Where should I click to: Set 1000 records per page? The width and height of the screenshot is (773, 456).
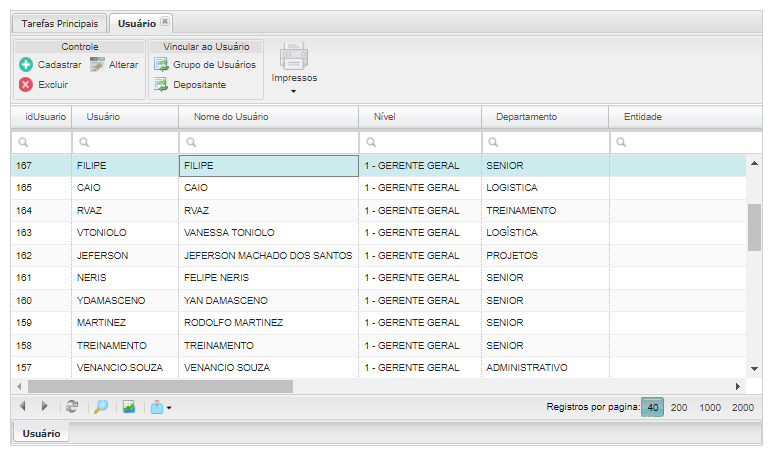click(x=710, y=407)
